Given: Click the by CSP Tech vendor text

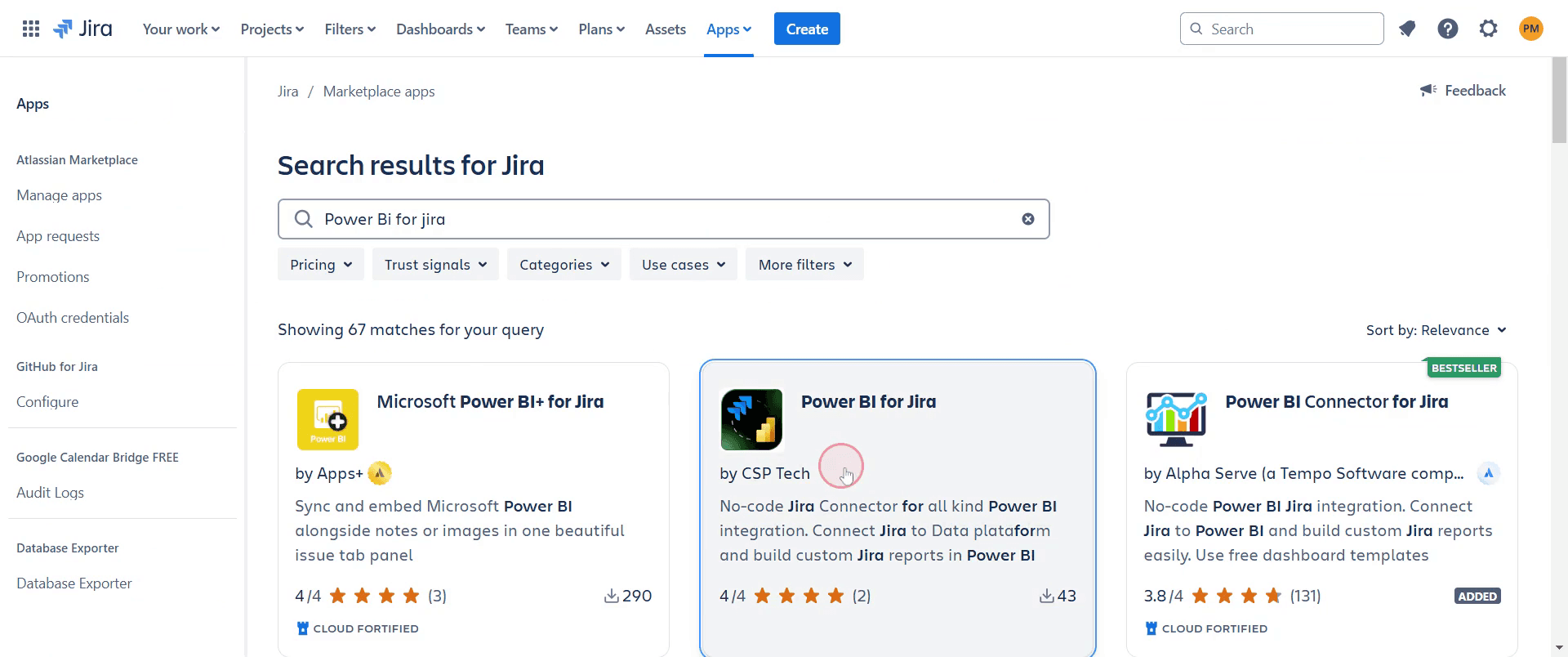Looking at the screenshot, I should point(764,473).
